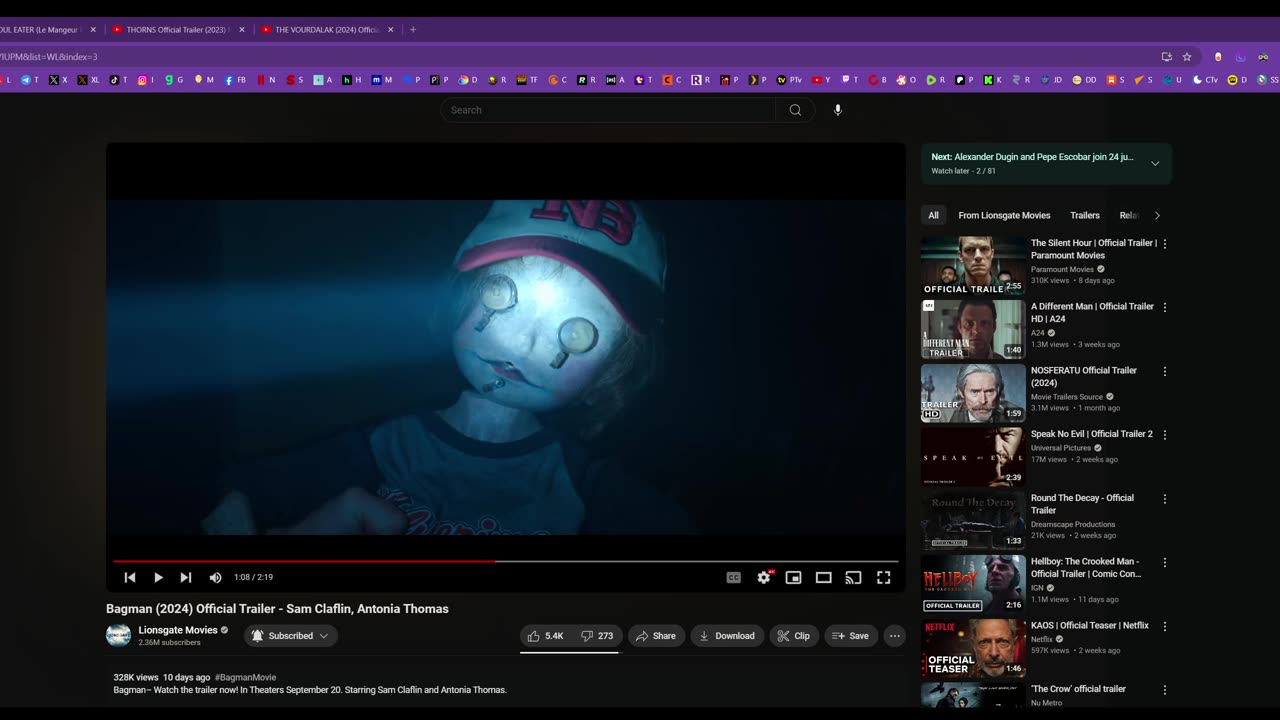Open options for Speak No Evil video
The image size is (1280, 720).
pos(1164,435)
